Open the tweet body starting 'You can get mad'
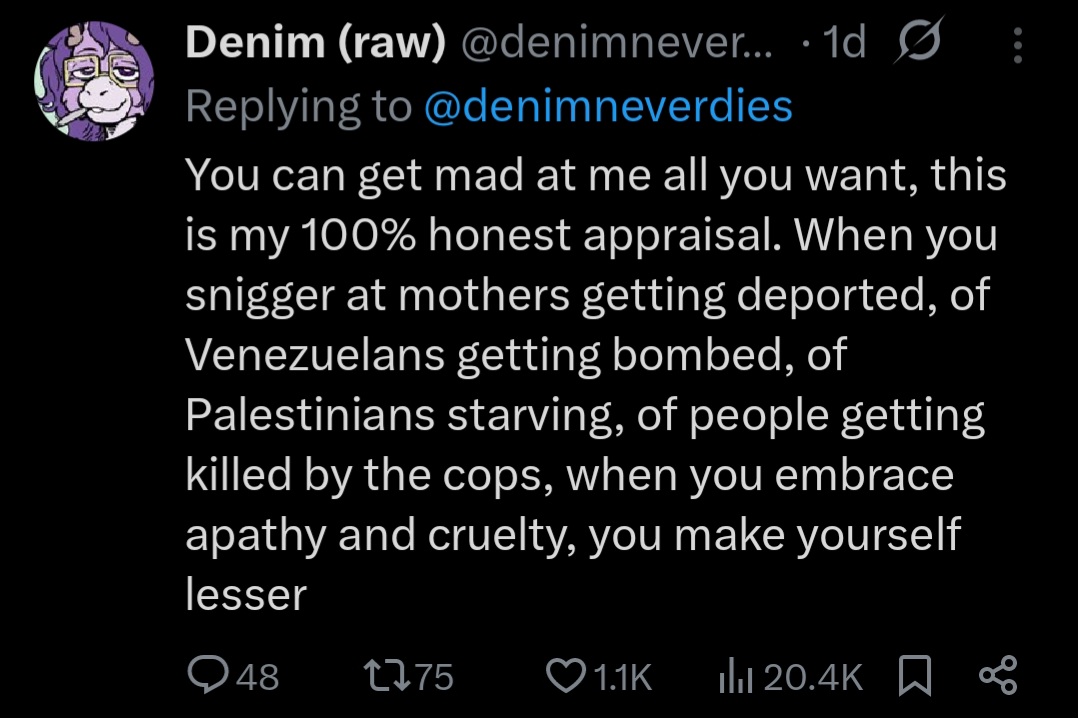Viewport: 1078px width, 718px height. pyautogui.click(x=595, y=385)
